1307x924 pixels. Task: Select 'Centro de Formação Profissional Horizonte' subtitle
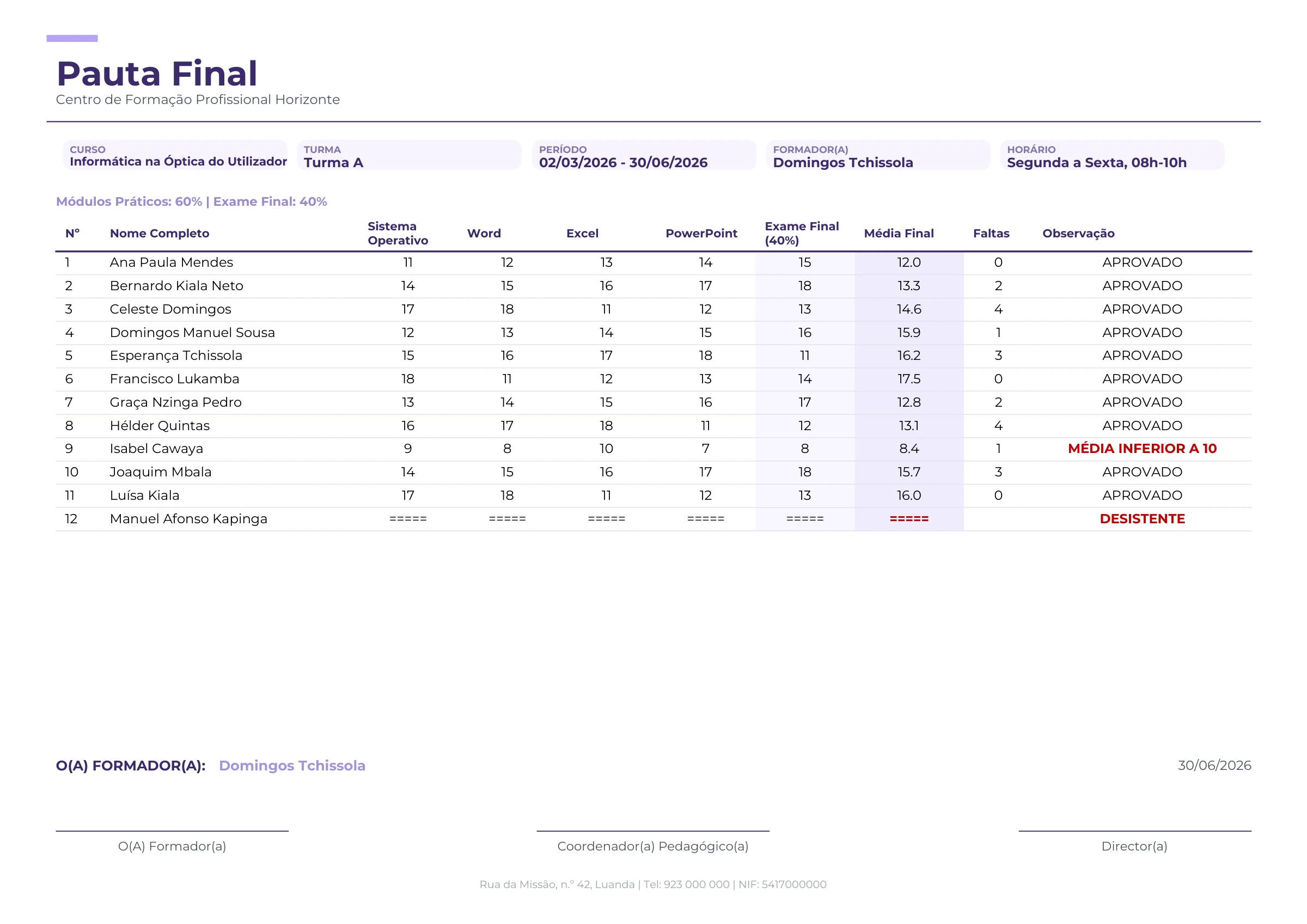(198, 100)
